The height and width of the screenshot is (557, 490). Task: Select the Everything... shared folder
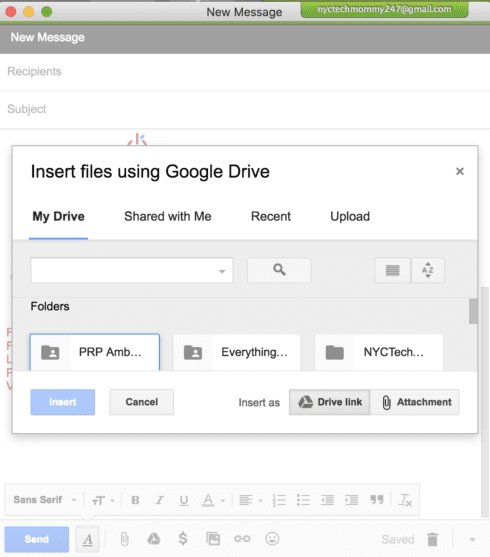tap(237, 352)
